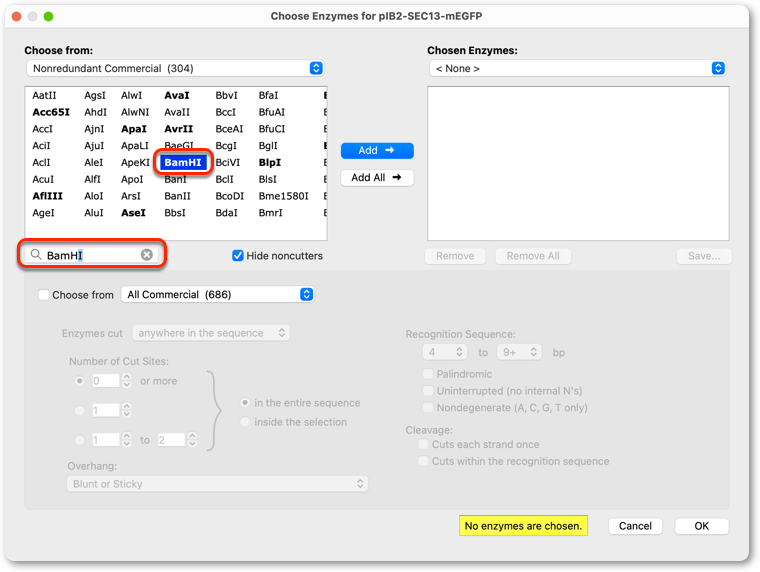Select AhdI in the enzyme list
This screenshot has height=572, width=760.
click(95, 112)
